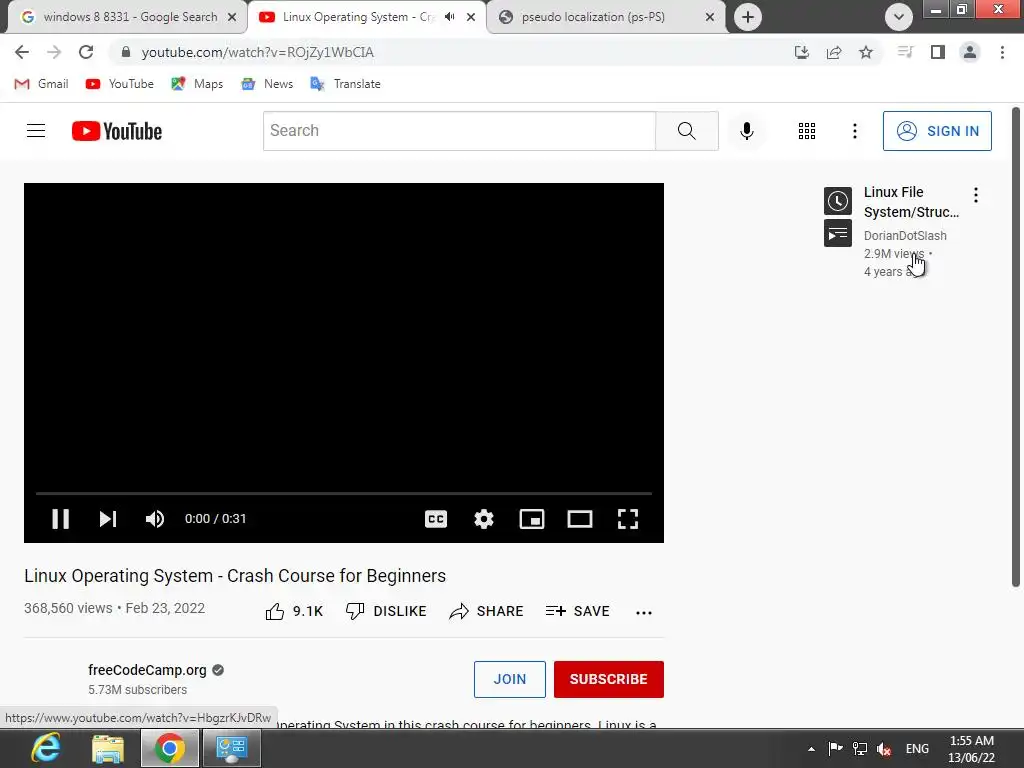Open YouTube apps grid
Viewport: 1024px width, 768px height.
[x=807, y=131]
